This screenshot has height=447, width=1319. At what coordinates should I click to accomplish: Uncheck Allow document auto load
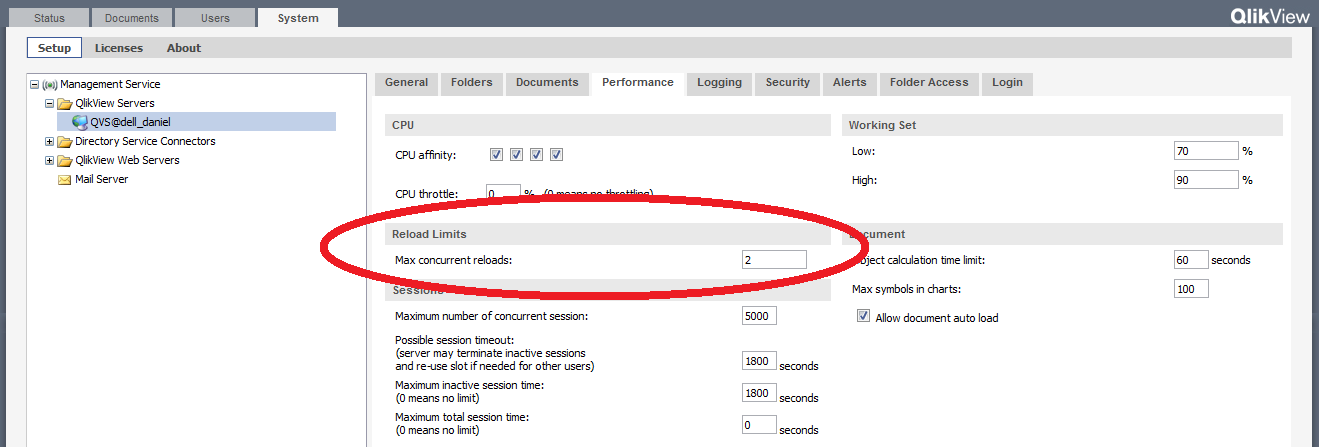(864, 317)
